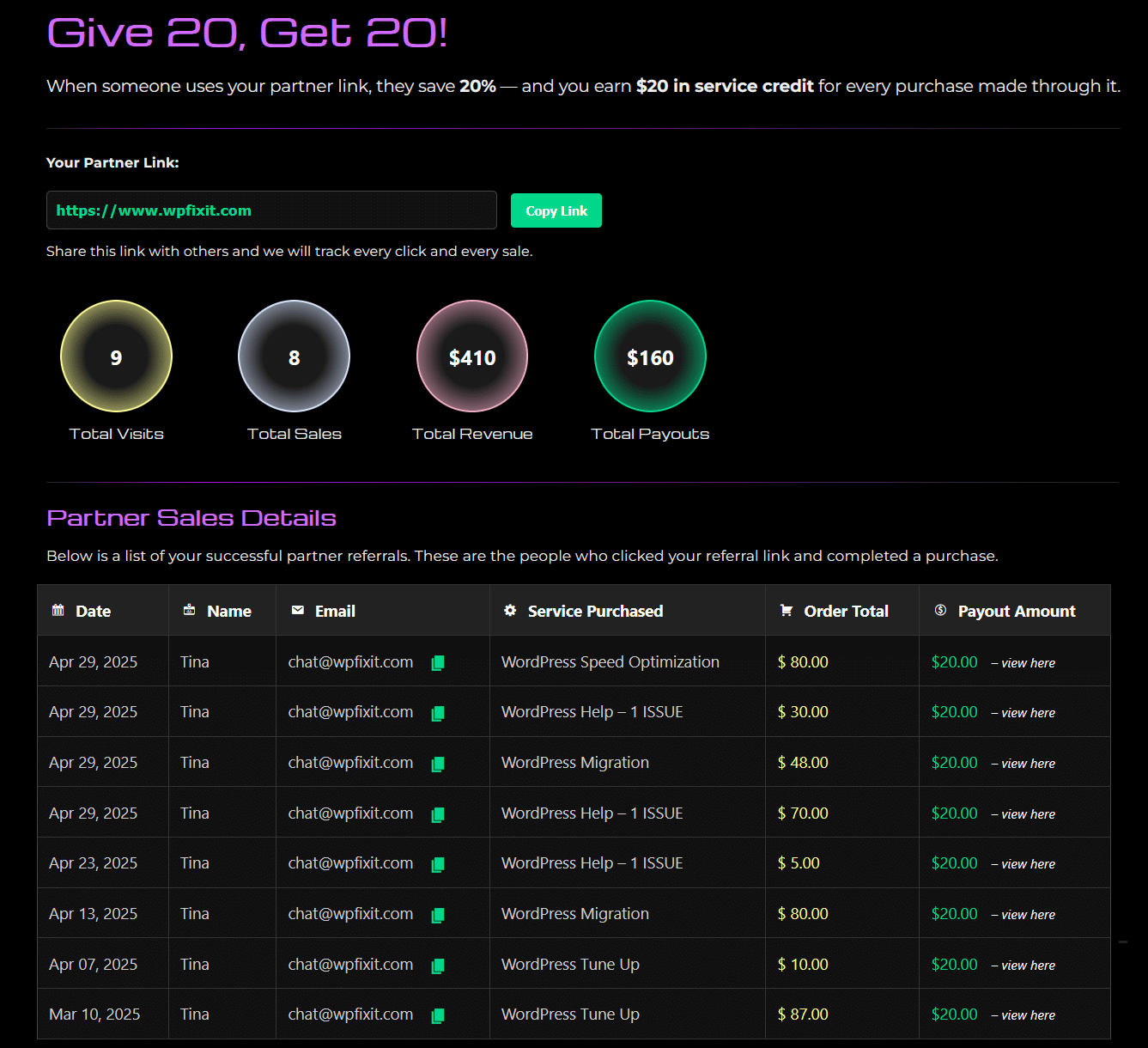The height and width of the screenshot is (1048, 1148).
Task: Copy email in the $48.00 Migration row
Action: 437,764
